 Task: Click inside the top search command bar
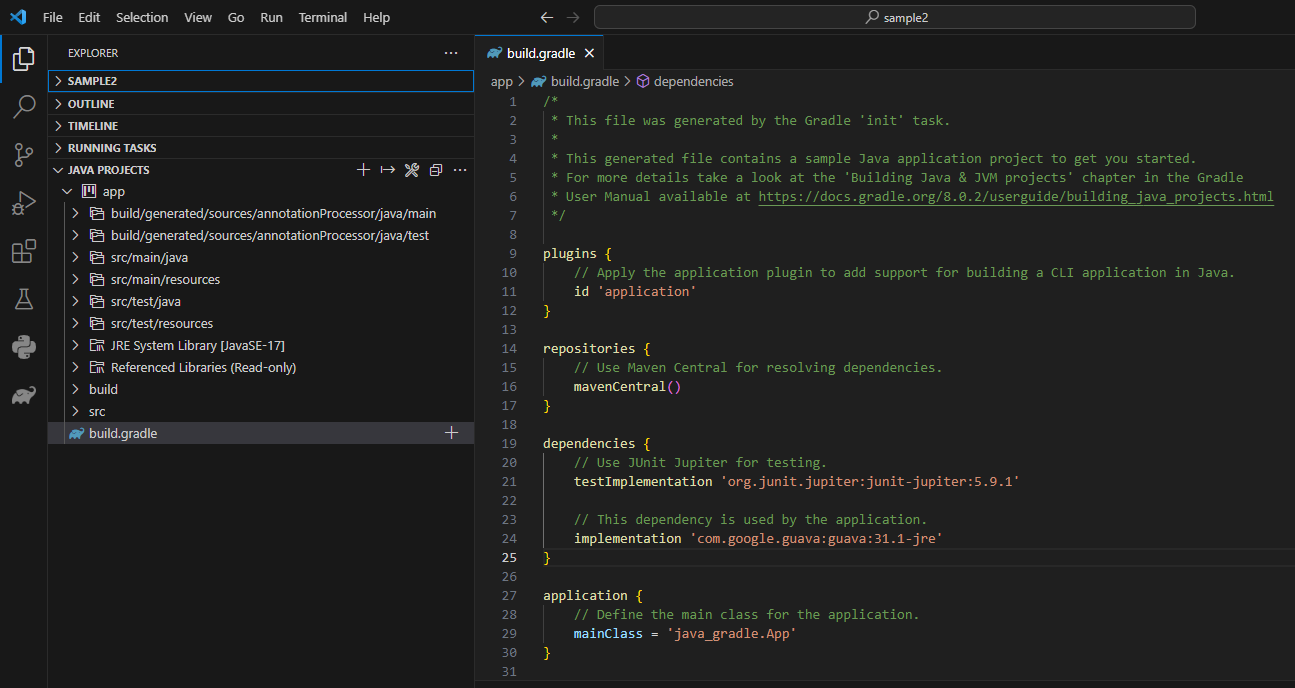coord(894,17)
